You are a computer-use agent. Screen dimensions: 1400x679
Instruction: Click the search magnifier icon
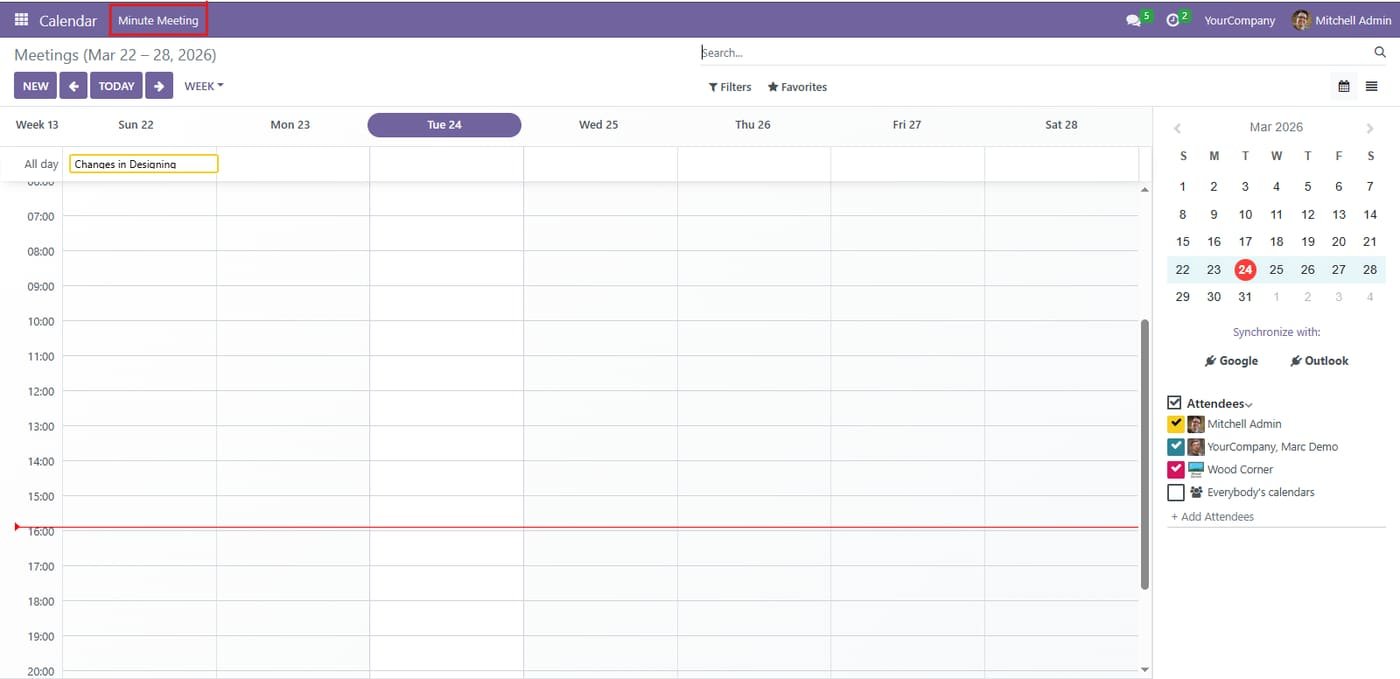pos(1380,52)
